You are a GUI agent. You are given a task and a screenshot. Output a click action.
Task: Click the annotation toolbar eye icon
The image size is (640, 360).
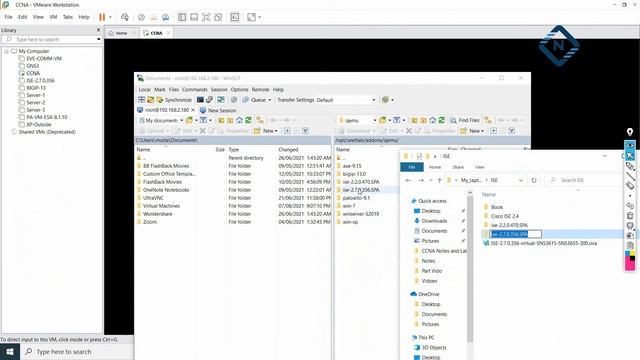(630, 146)
